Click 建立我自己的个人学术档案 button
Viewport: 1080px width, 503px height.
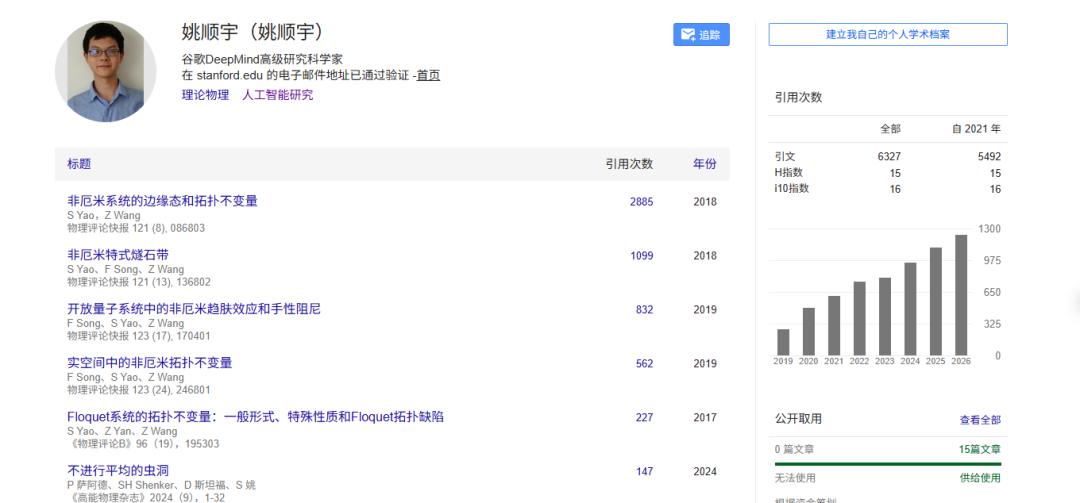coord(888,34)
